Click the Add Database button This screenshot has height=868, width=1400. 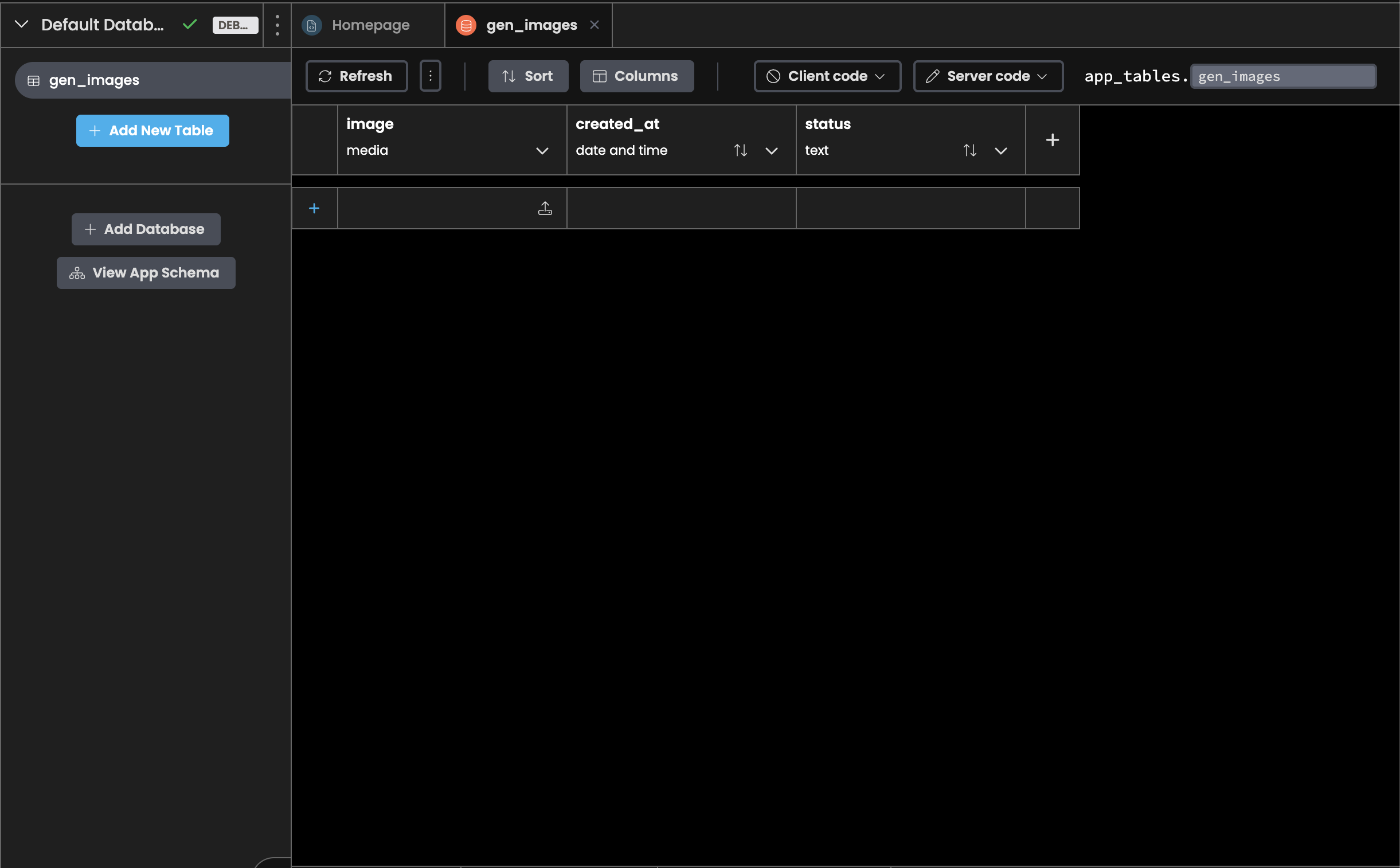click(x=145, y=229)
